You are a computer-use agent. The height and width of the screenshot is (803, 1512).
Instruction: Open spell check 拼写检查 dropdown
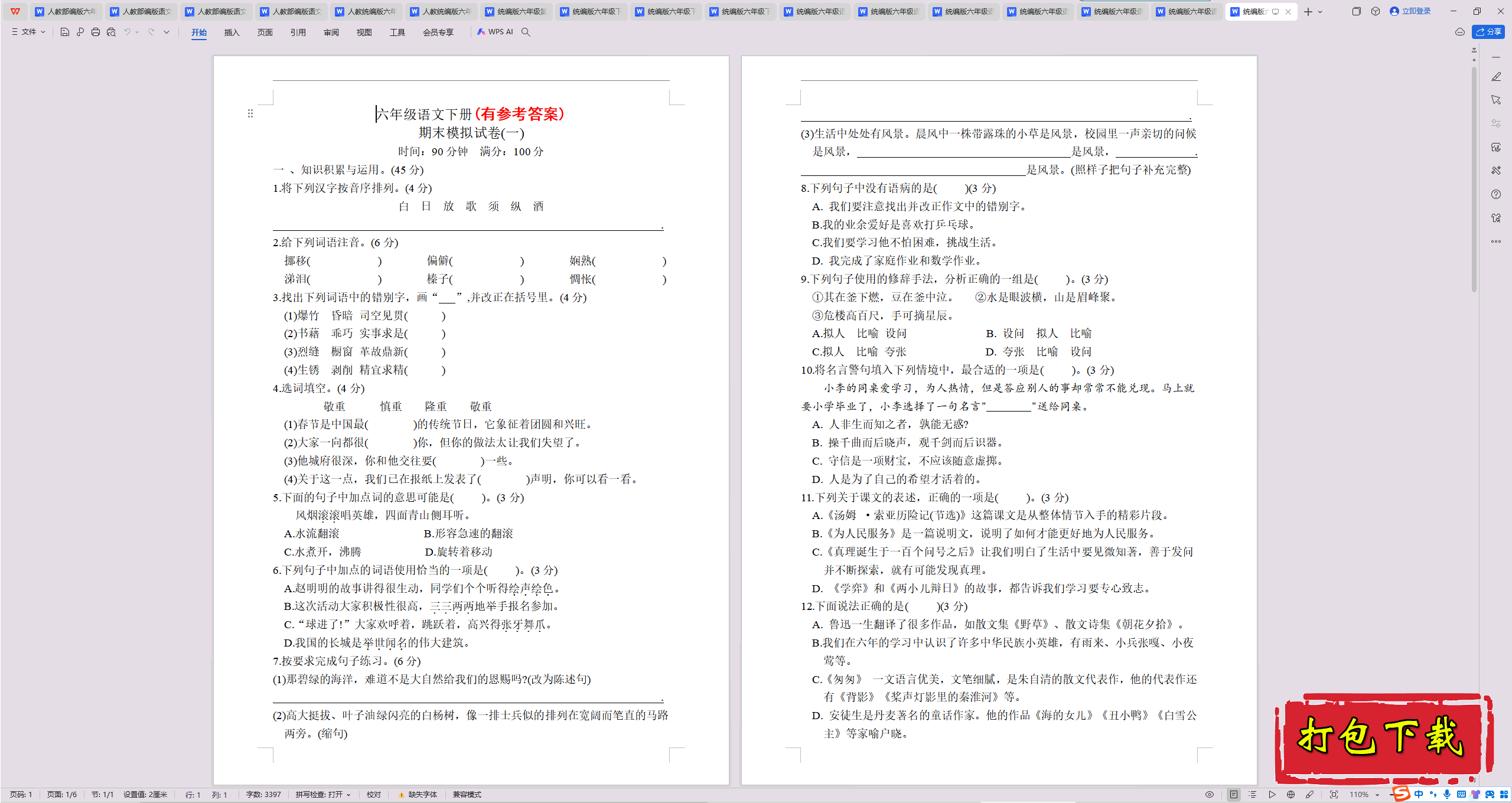(x=324, y=795)
